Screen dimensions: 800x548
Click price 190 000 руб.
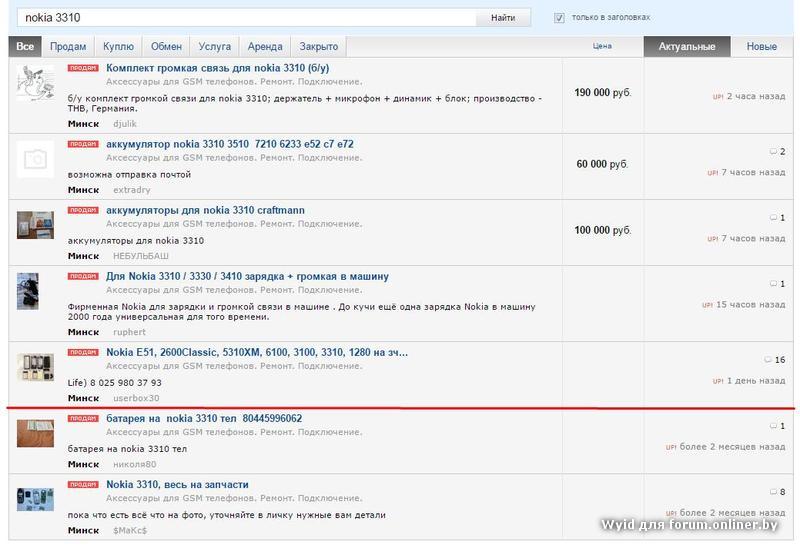(x=603, y=92)
